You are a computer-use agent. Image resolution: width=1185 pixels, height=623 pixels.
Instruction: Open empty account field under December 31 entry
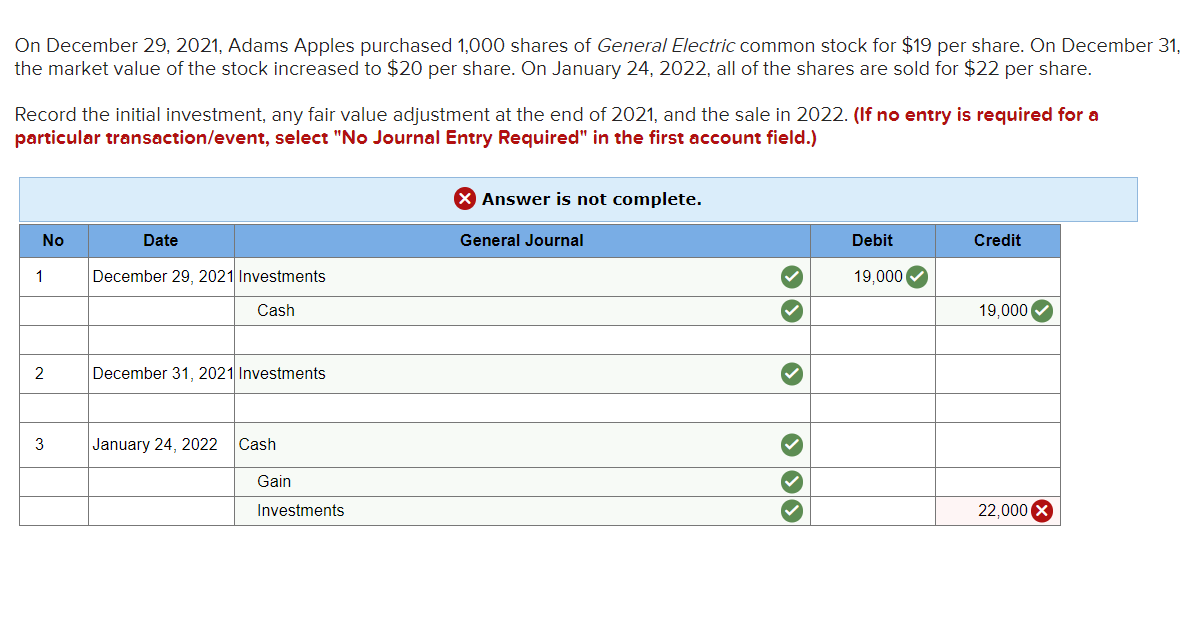point(522,408)
